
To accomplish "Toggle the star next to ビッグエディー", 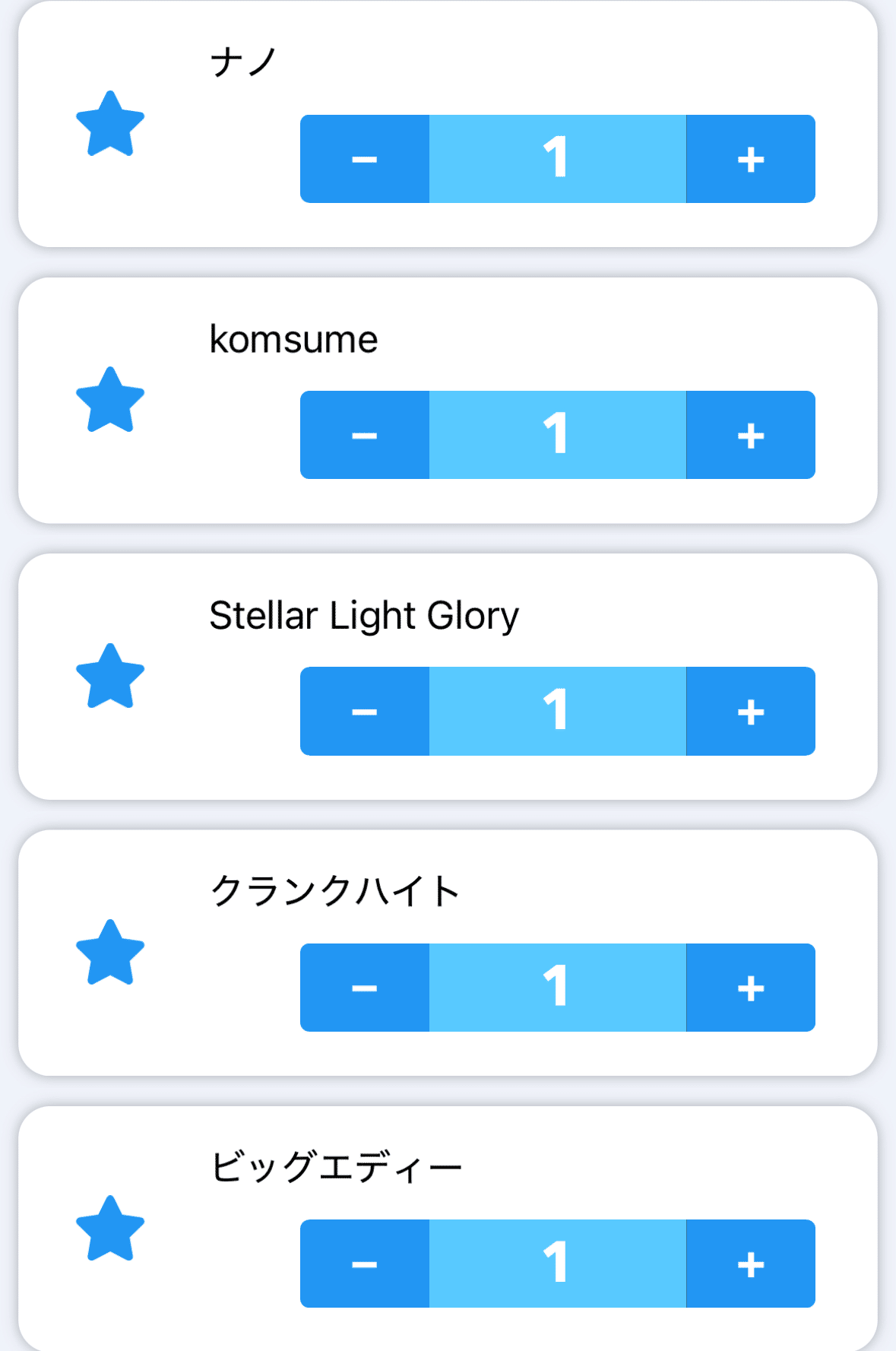I will pyautogui.click(x=110, y=1229).
